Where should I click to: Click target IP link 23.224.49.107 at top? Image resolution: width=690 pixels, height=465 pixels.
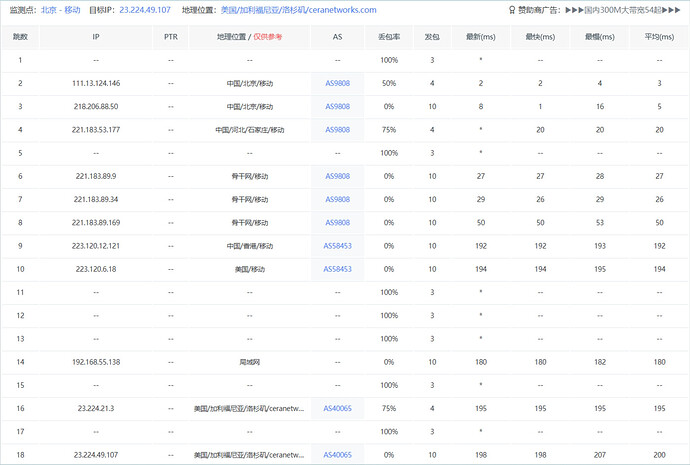(x=145, y=10)
